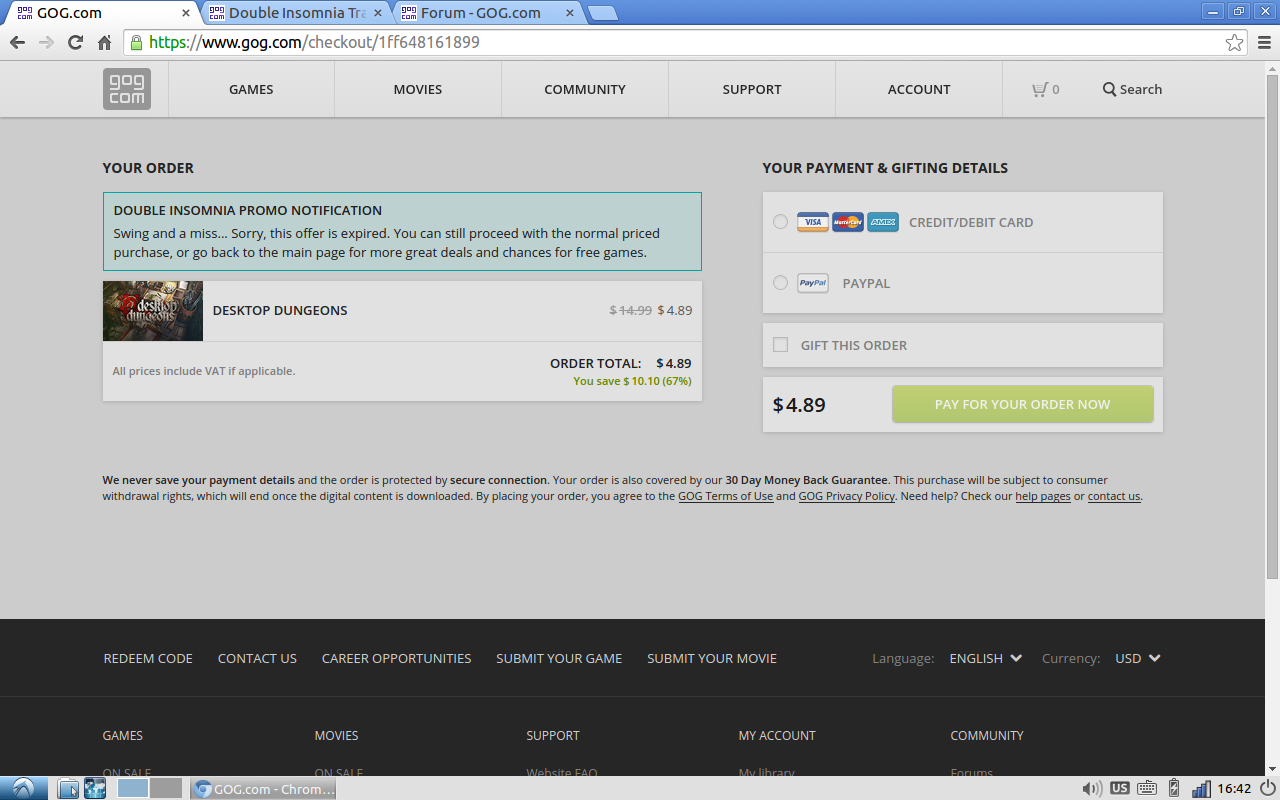This screenshot has height=800, width=1280.
Task: Click SUBMIT YOUR GAME footer link
Action: pyautogui.click(x=559, y=658)
